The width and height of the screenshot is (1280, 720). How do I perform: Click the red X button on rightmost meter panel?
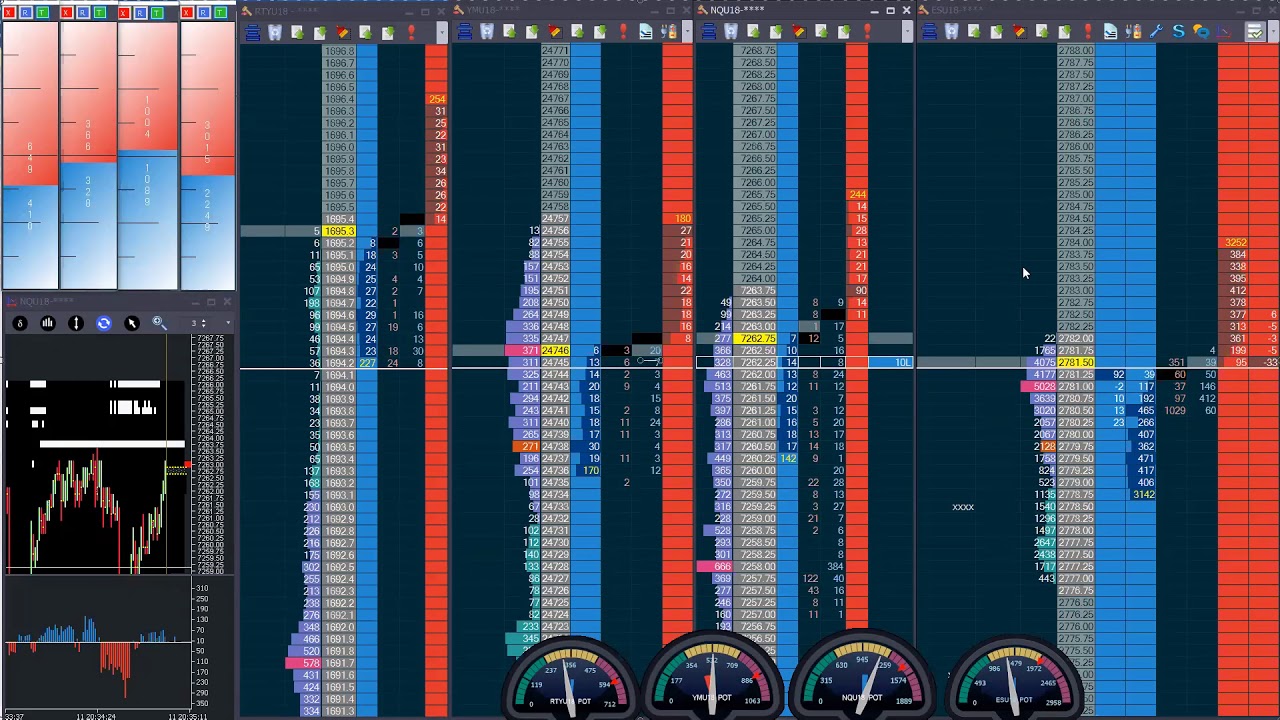187,12
